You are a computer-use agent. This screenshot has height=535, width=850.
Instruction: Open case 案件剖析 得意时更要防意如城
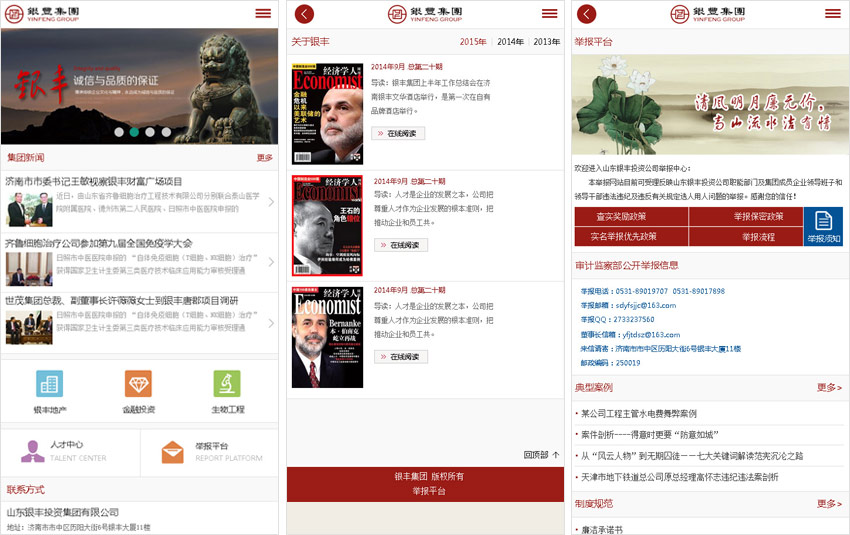(649, 435)
